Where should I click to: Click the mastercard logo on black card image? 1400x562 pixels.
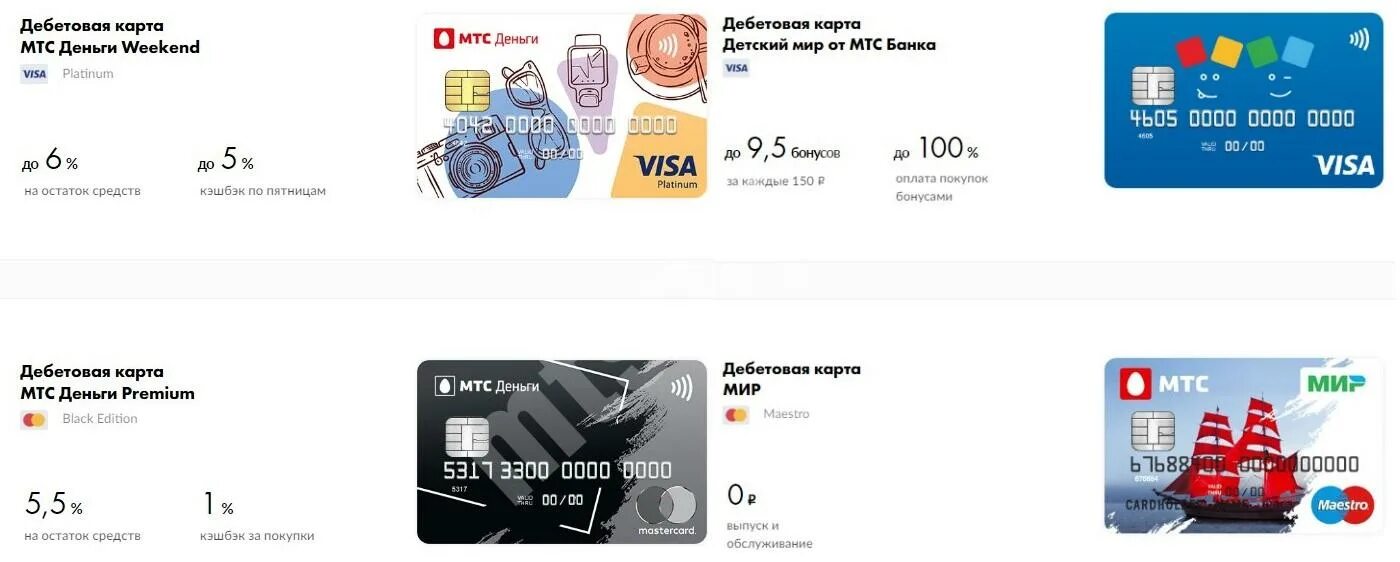click(x=667, y=511)
